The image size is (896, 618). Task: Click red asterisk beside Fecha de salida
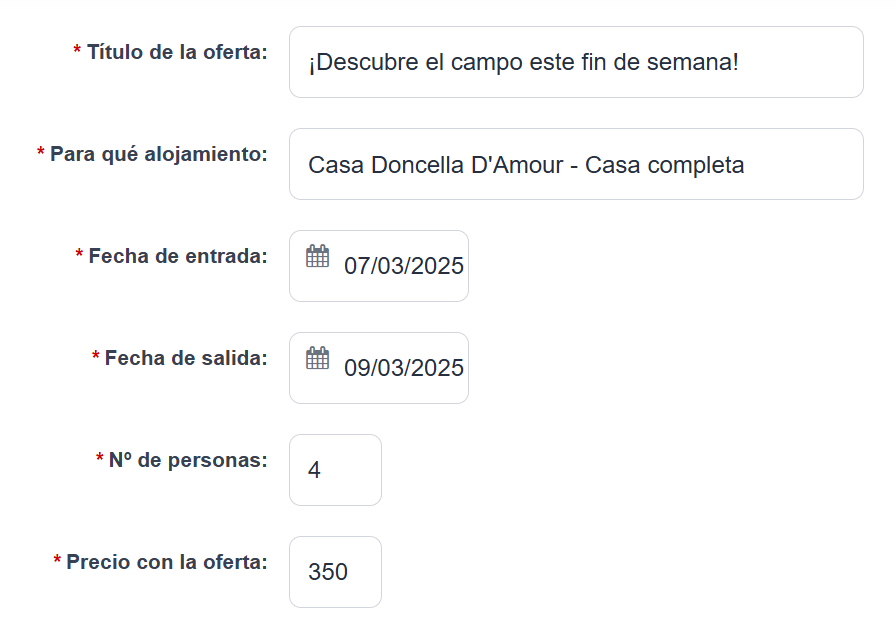(95, 355)
